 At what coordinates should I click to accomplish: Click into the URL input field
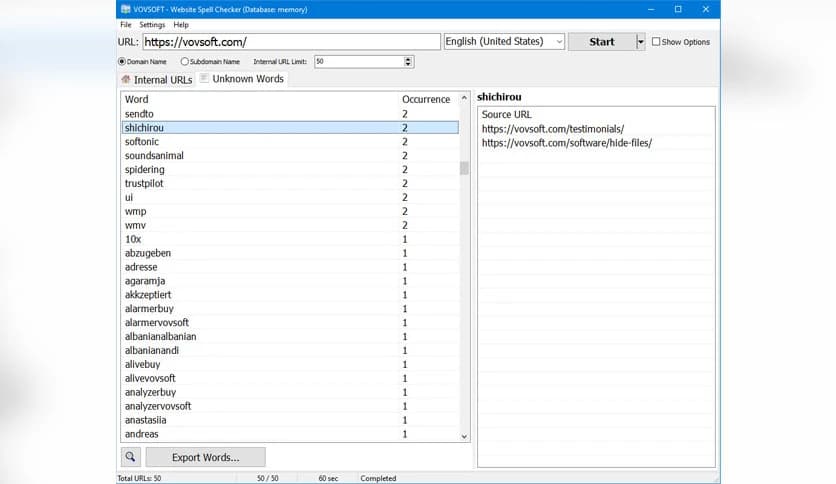pos(291,42)
